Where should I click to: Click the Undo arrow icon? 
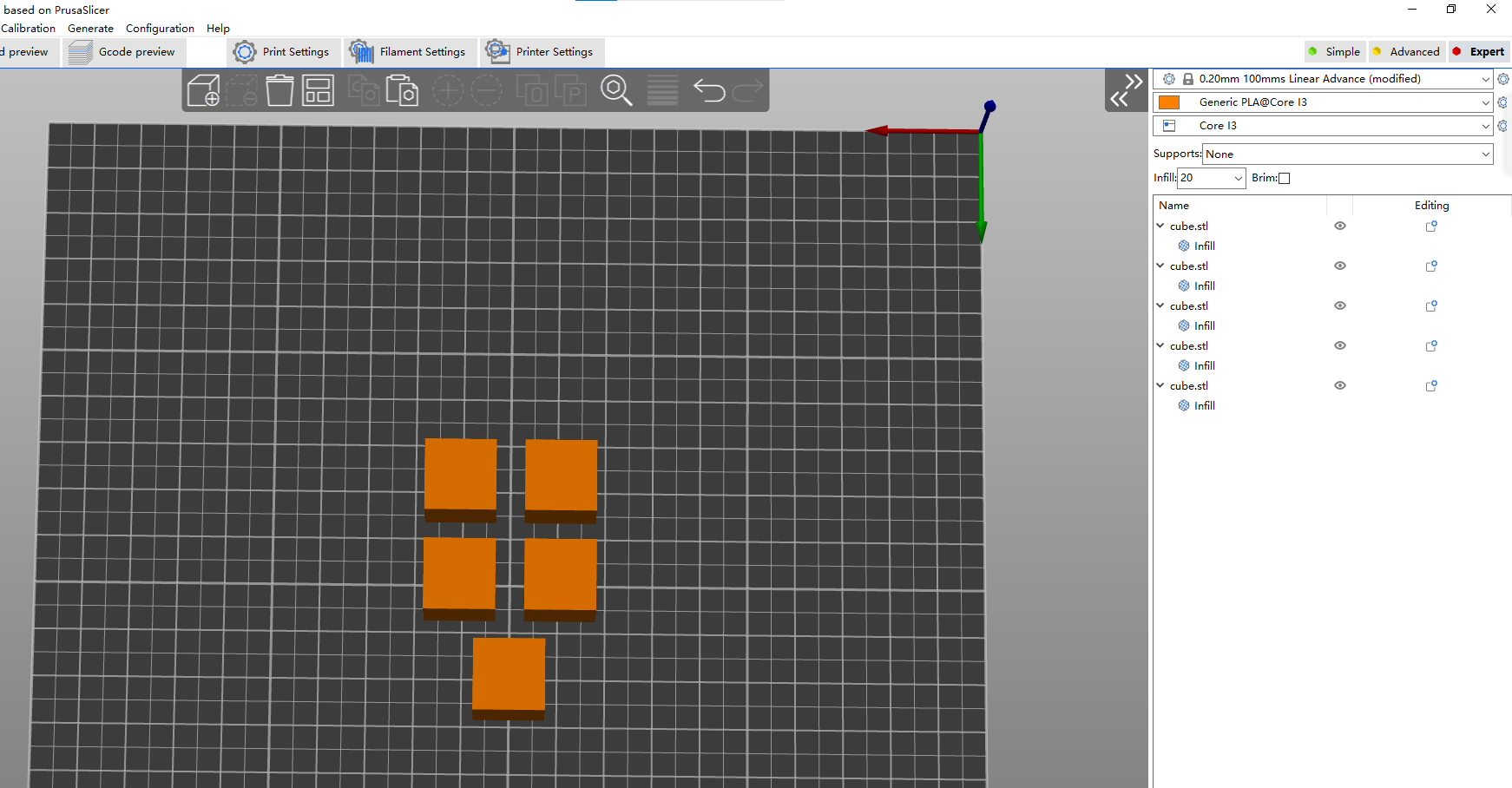(709, 90)
